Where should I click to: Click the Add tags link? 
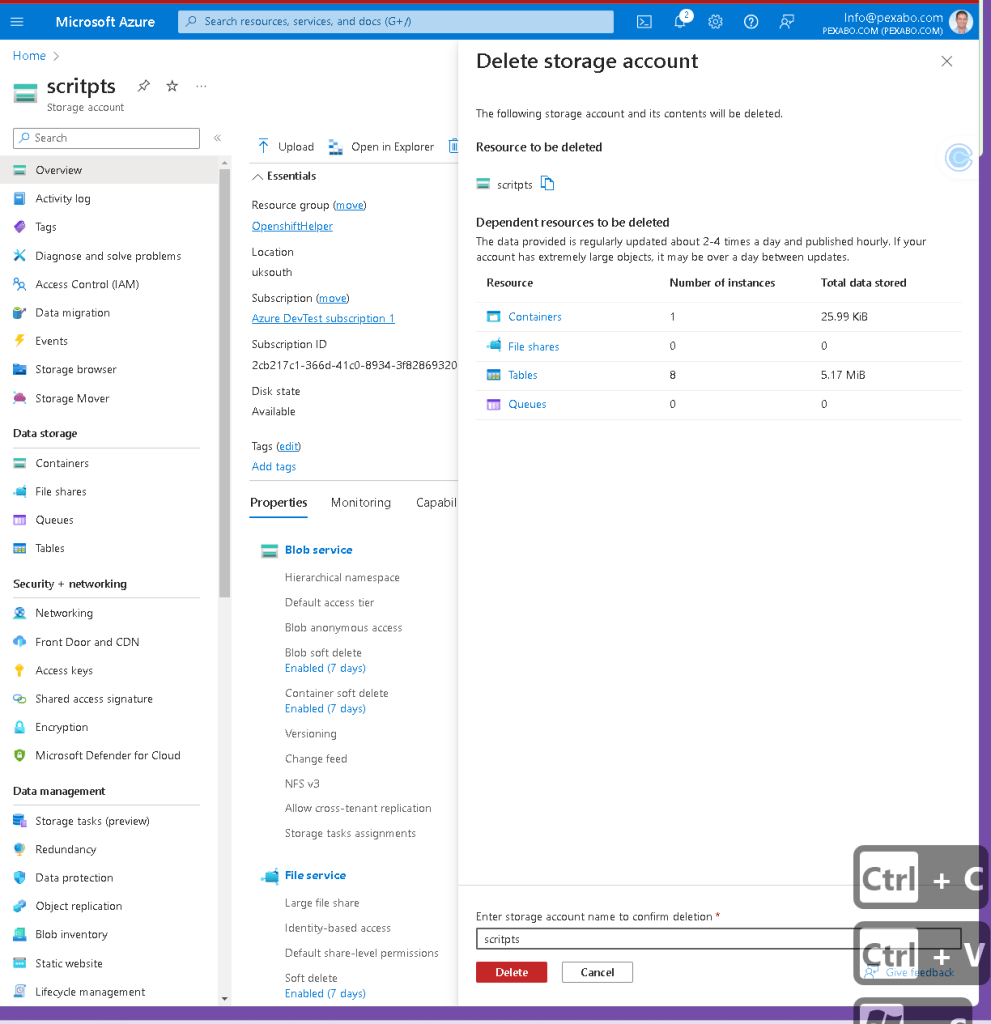point(274,466)
